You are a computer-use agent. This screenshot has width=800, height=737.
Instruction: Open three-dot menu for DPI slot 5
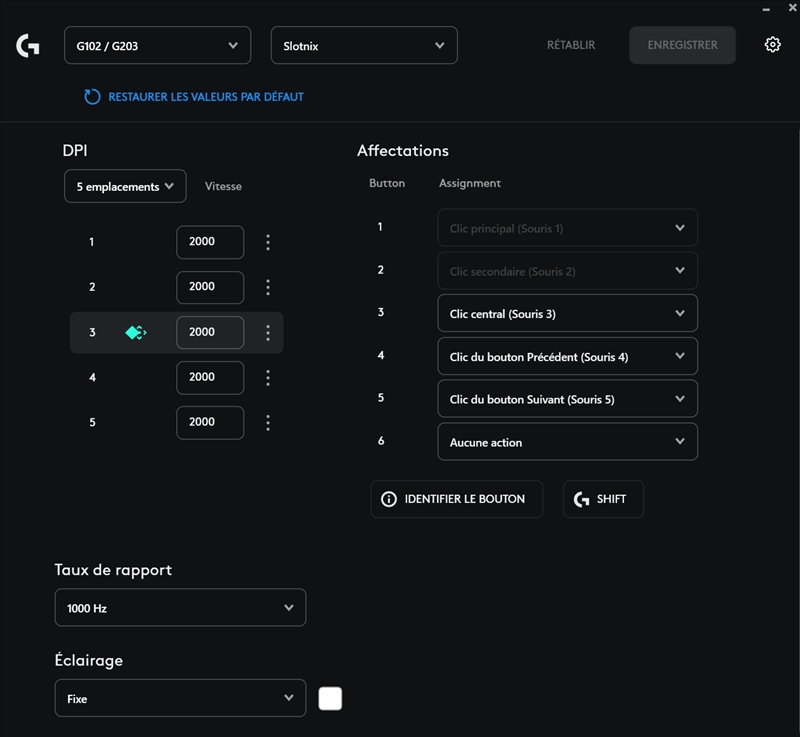pos(268,422)
